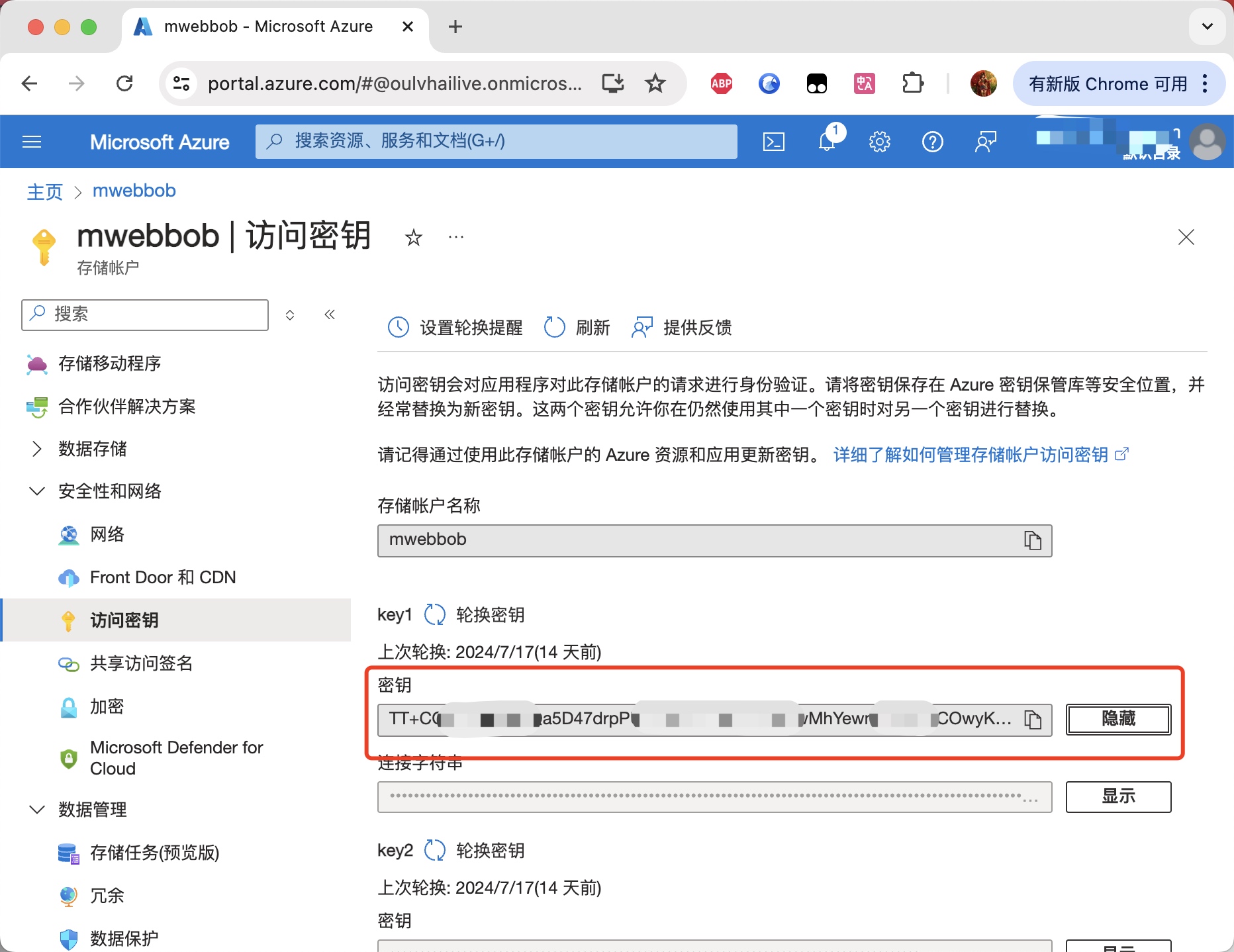The width and height of the screenshot is (1234, 952).
Task: Click the Chrome profile avatar
Action: pyautogui.click(x=984, y=83)
